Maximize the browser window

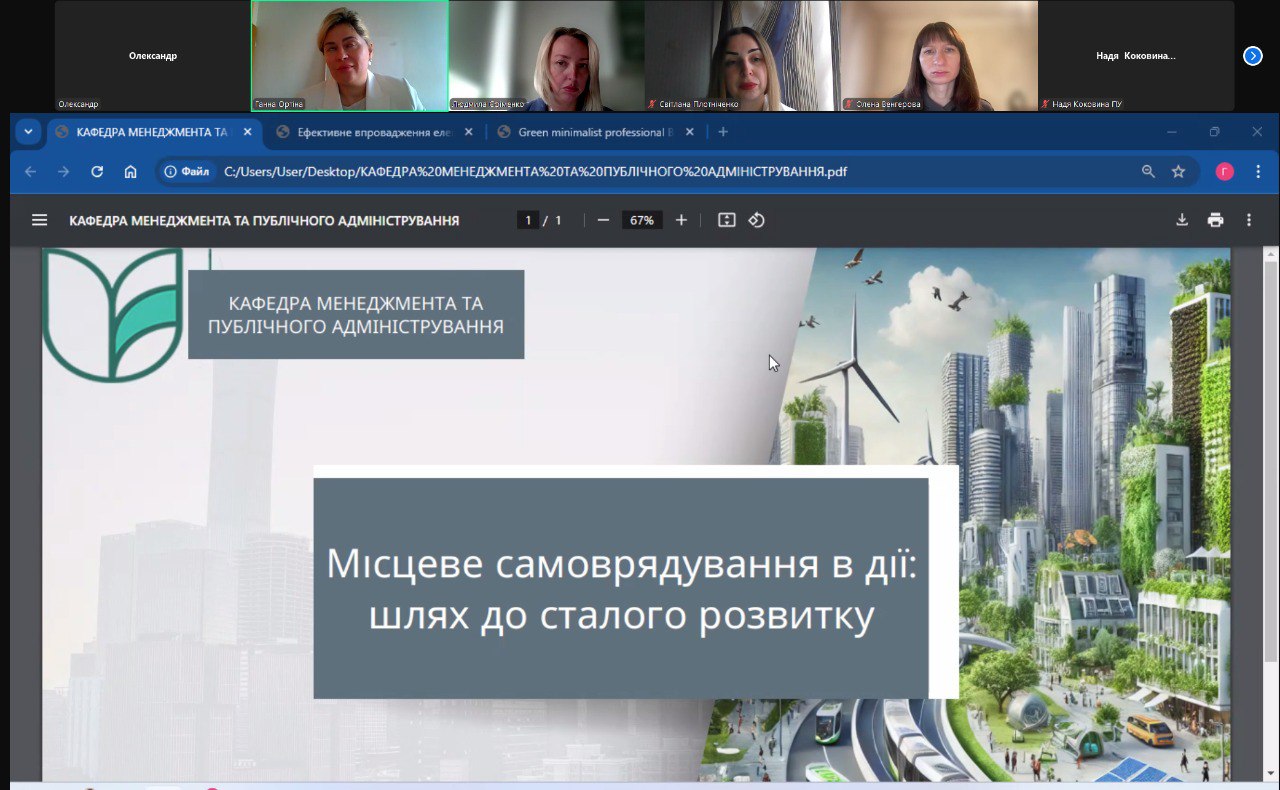click(x=1214, y=132)
